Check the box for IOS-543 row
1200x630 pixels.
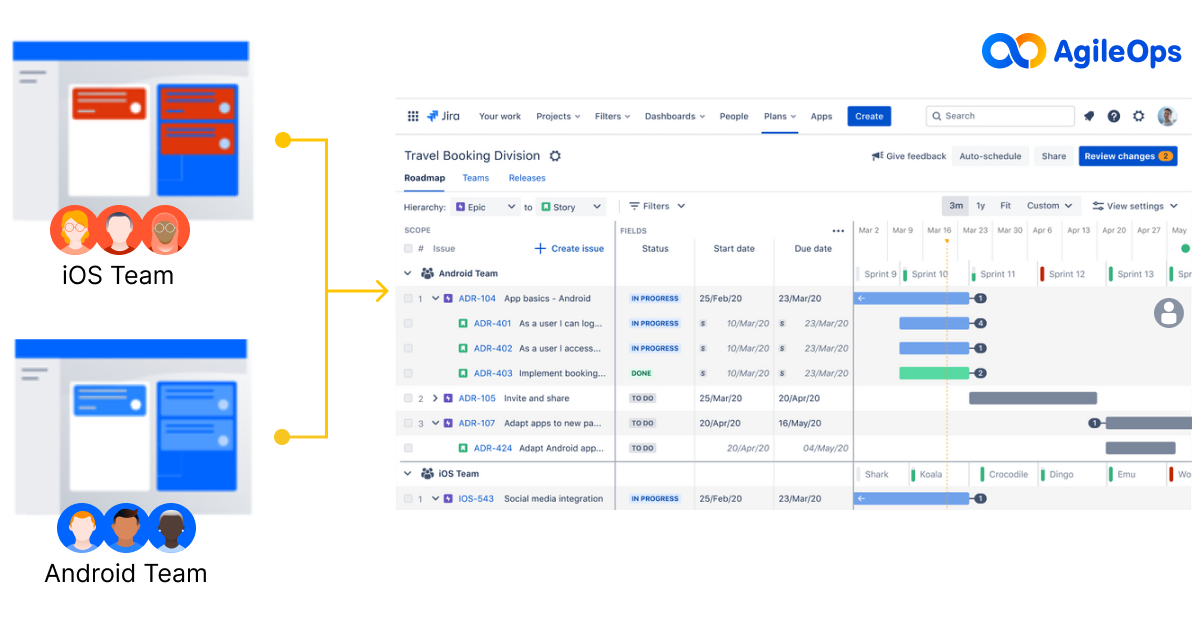[408, 499]
